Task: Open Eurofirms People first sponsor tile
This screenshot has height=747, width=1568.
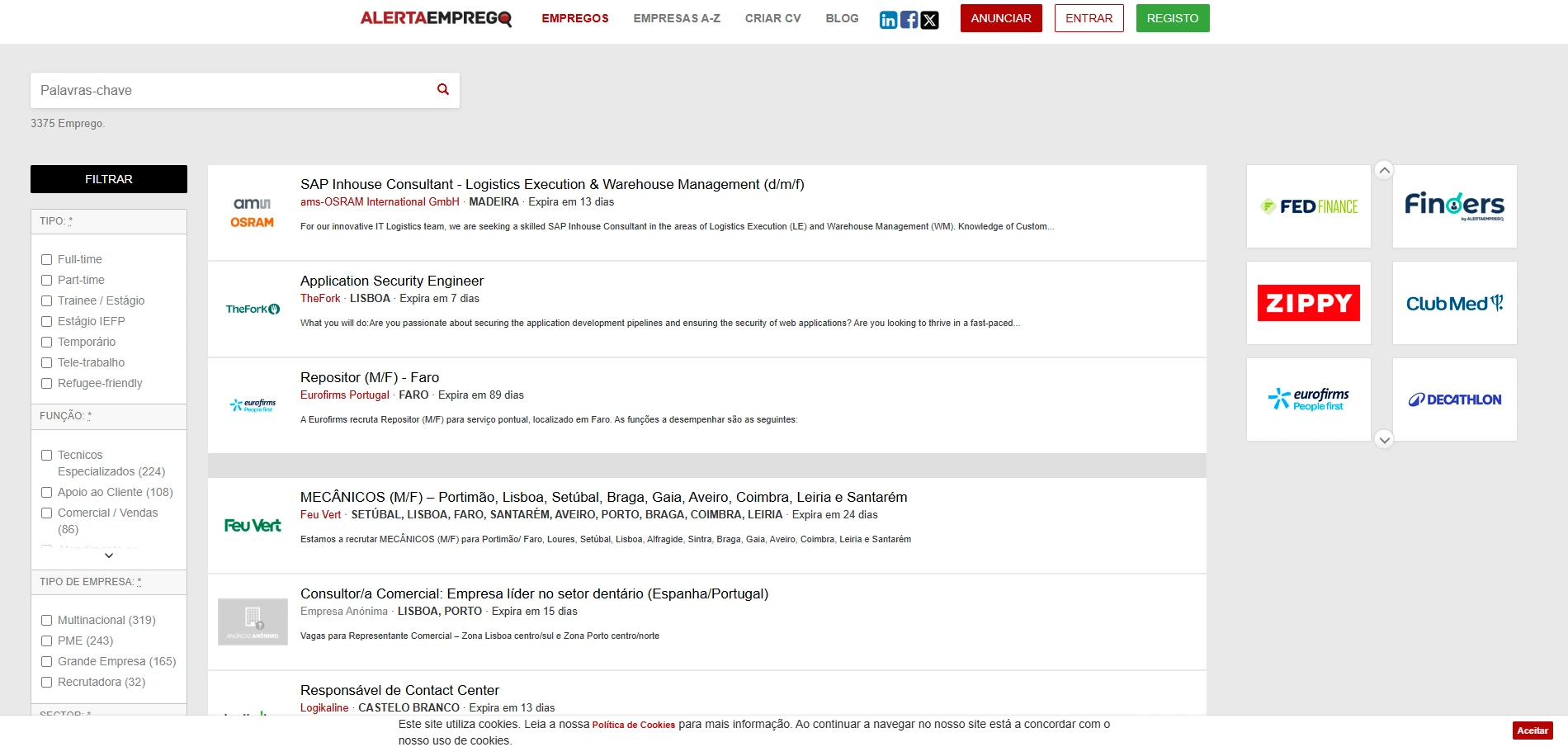Action: tap(1309, 400)
